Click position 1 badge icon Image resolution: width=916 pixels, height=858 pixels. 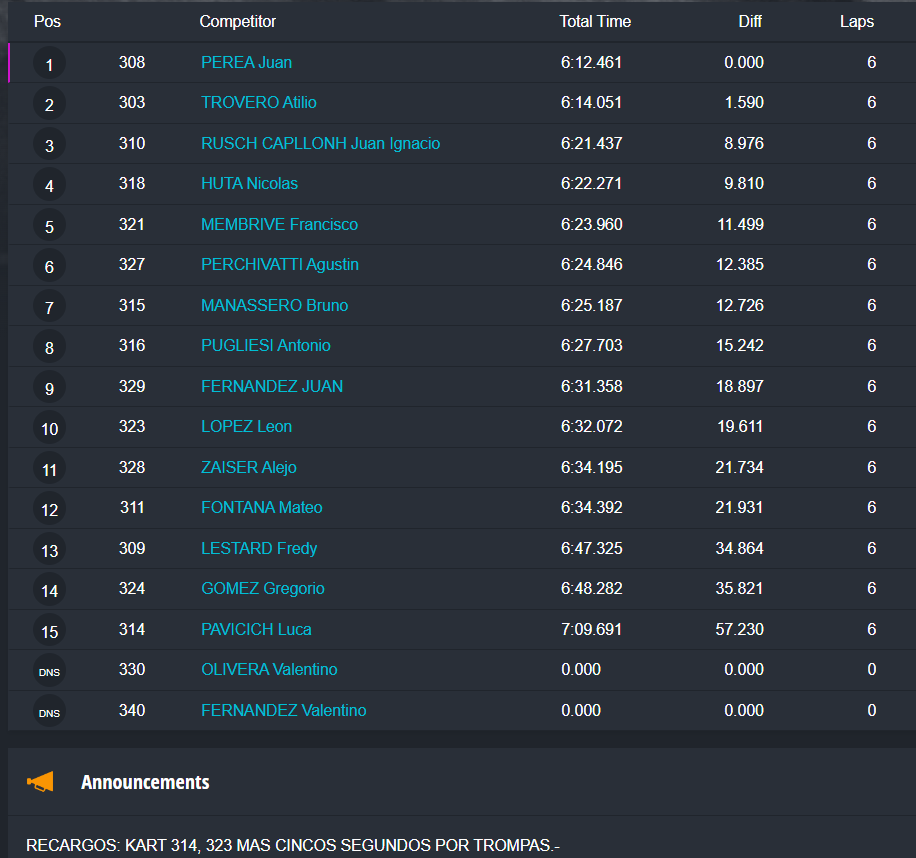[49, 65]
